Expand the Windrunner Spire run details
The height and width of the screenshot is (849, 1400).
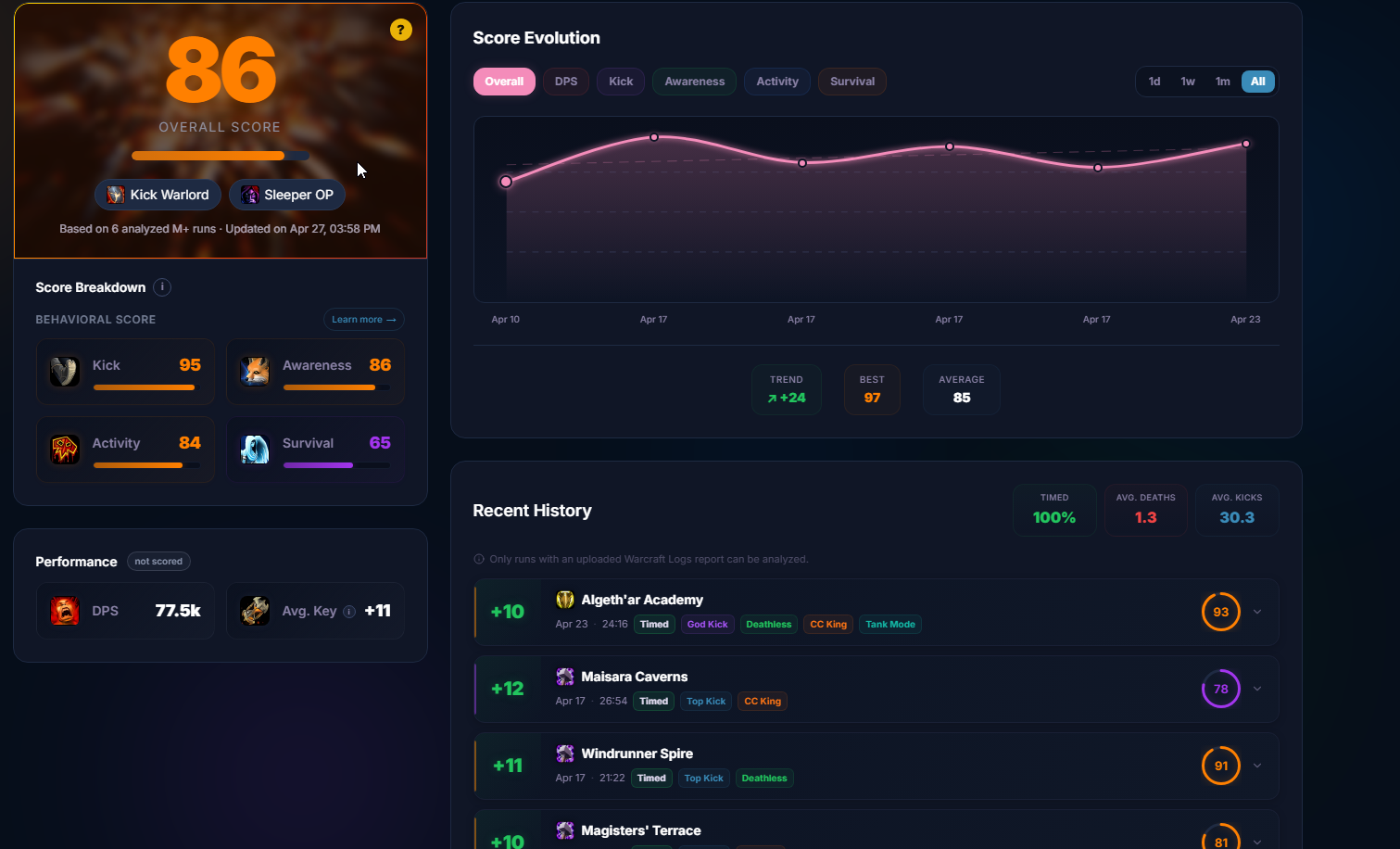coord(1257,766)
